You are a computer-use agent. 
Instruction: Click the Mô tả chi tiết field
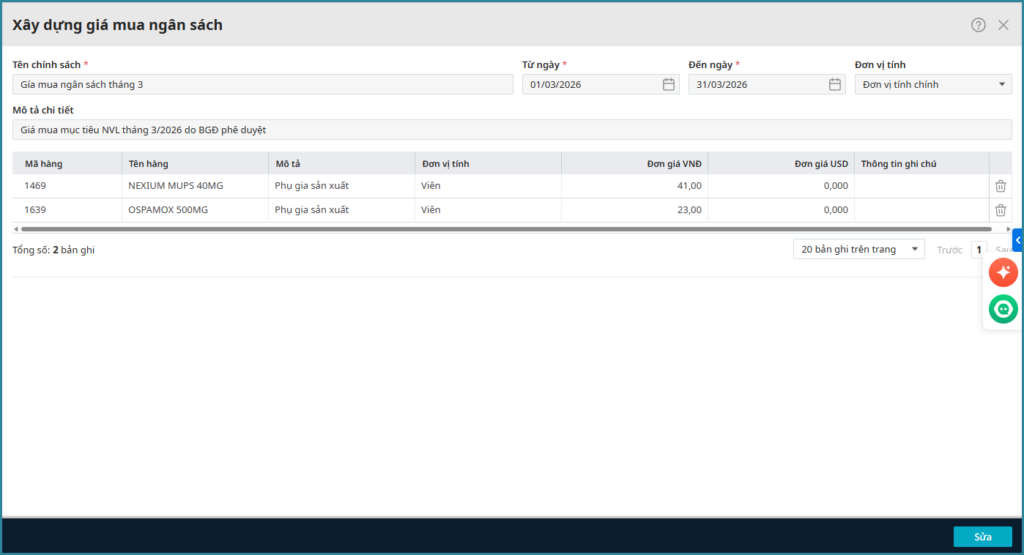click(510, 130)
